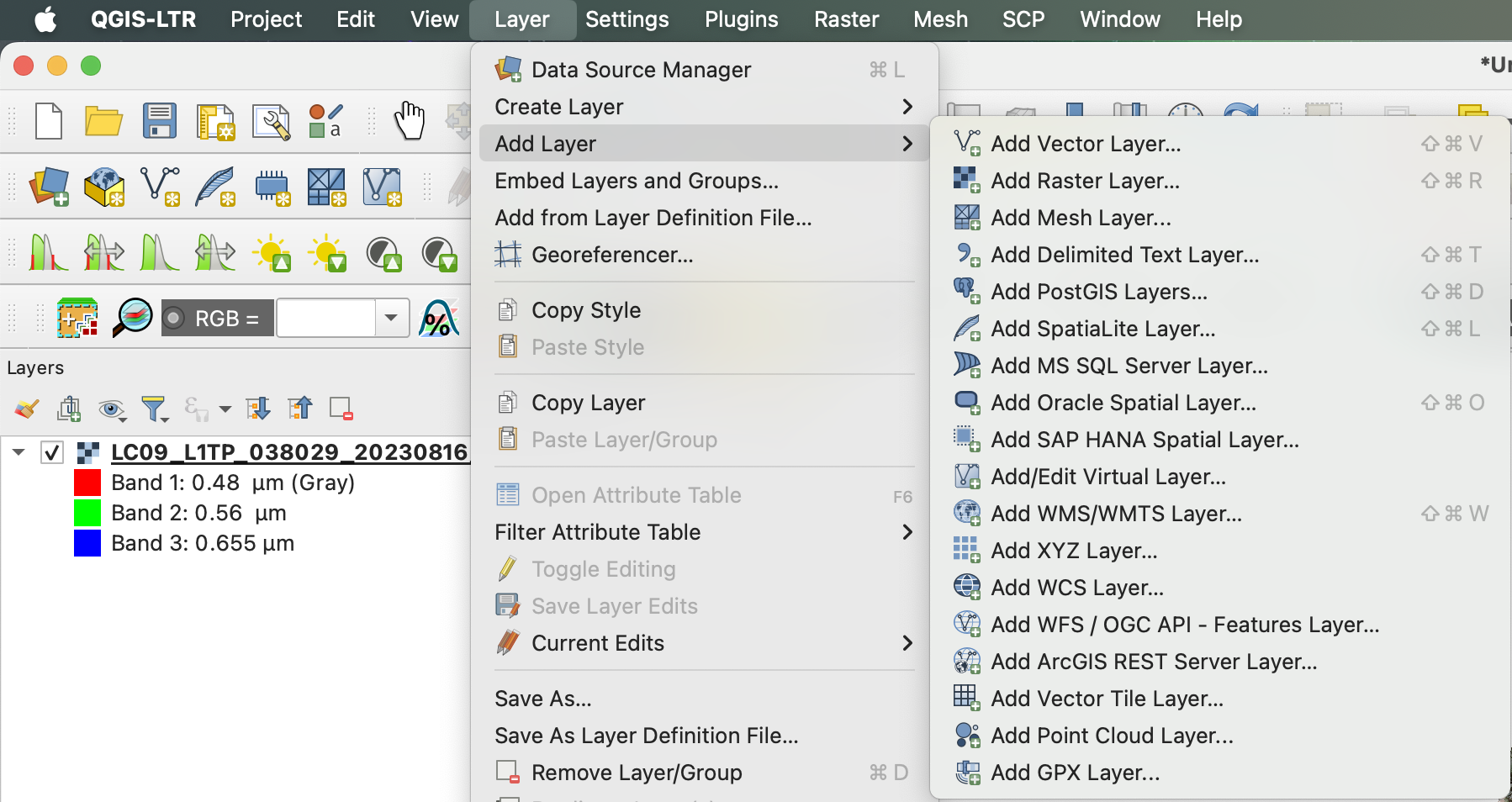Click the New Shapefile Layer toolbar icon
1512x802 pixels.
[160, 187]
